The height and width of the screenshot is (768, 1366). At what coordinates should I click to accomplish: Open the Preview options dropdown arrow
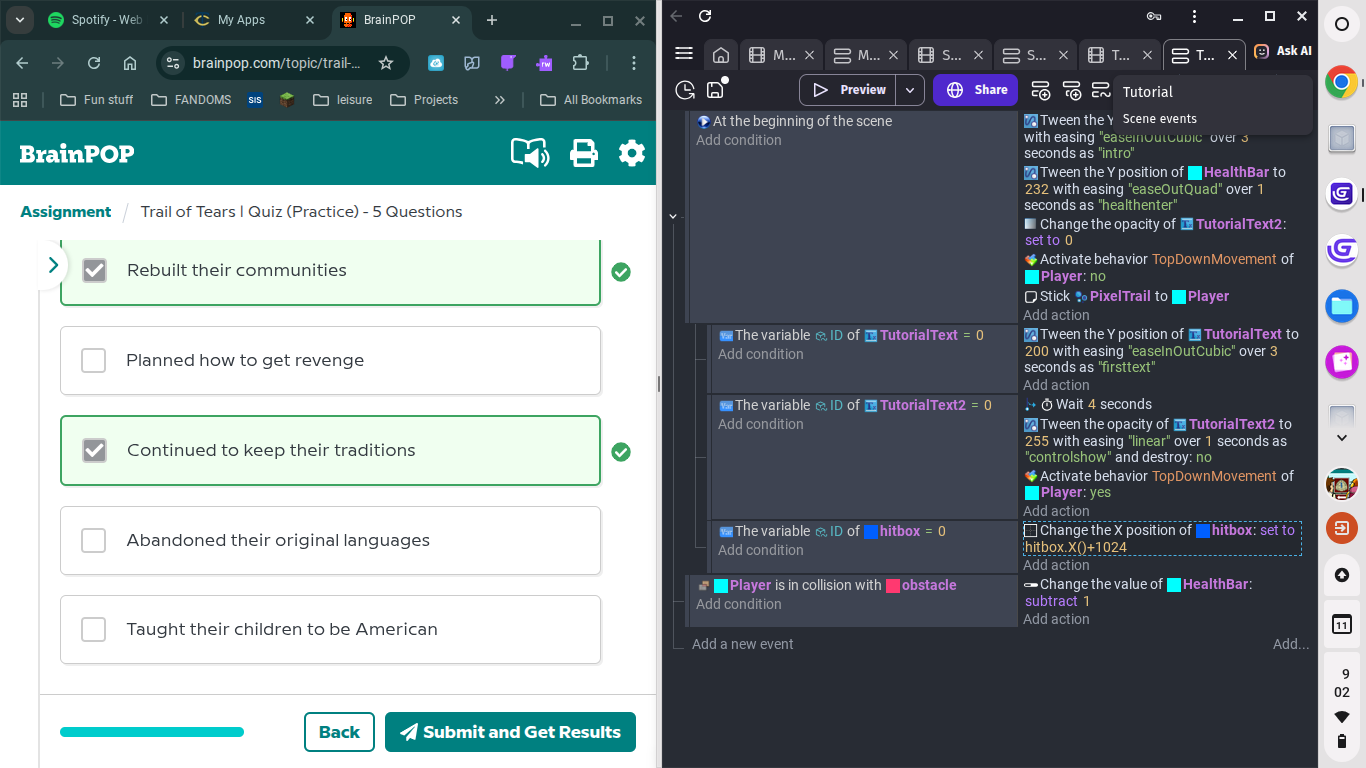click(909, 90)
